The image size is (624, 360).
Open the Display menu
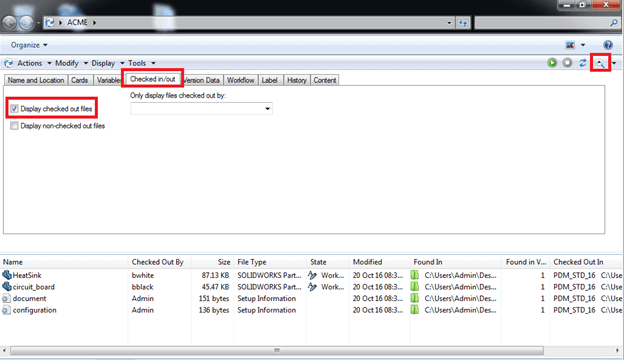[108, 63]
